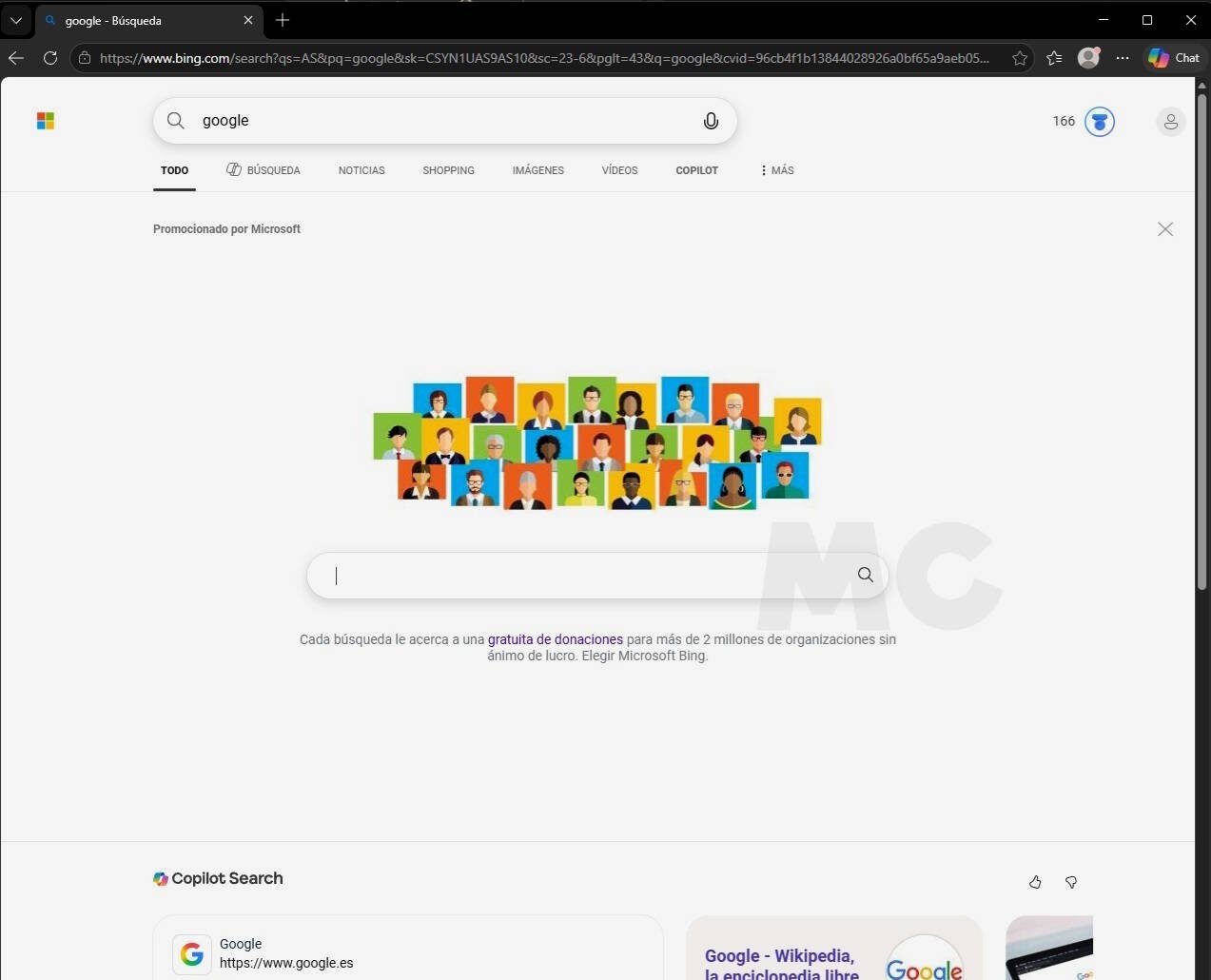The height and width of the screenshot is (980, 1211).
Task: Open Edge settings and more menu
Action: click(x=1123, y=58)
